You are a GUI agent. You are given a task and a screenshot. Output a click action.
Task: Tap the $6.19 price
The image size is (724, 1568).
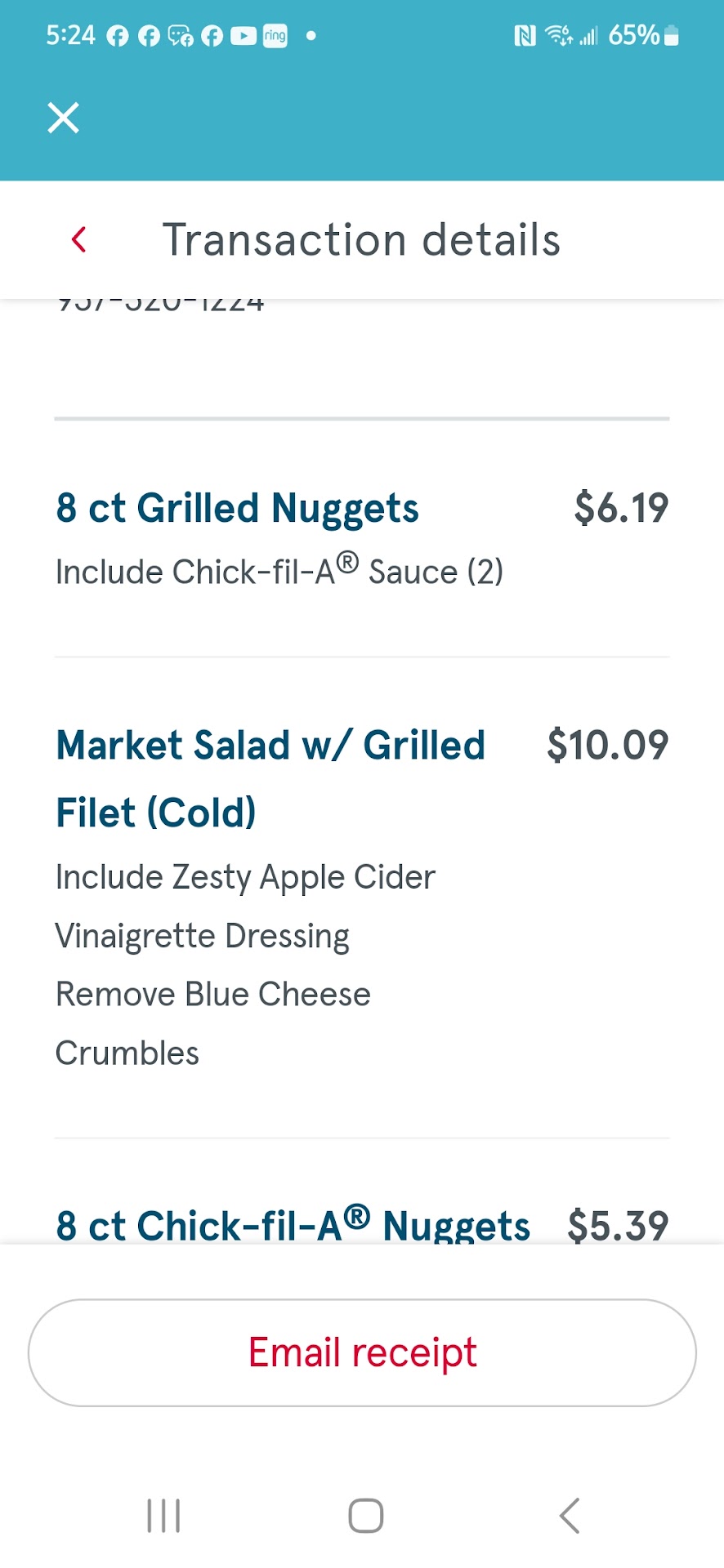621,508
